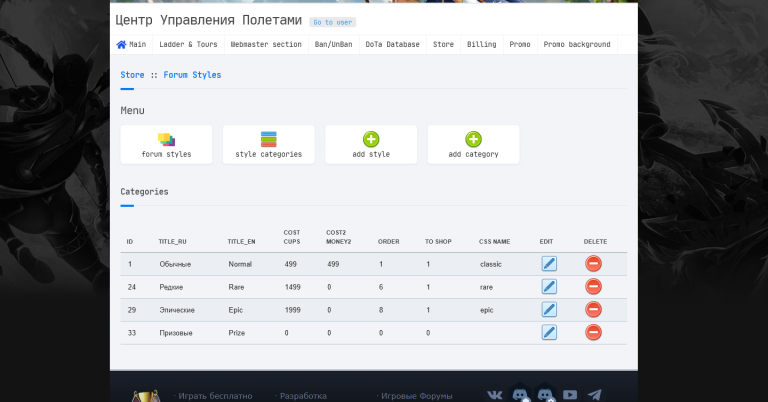Follow the Store breadcrumb link
This screenshot has height=402, width=768.
tap(132, 75)
